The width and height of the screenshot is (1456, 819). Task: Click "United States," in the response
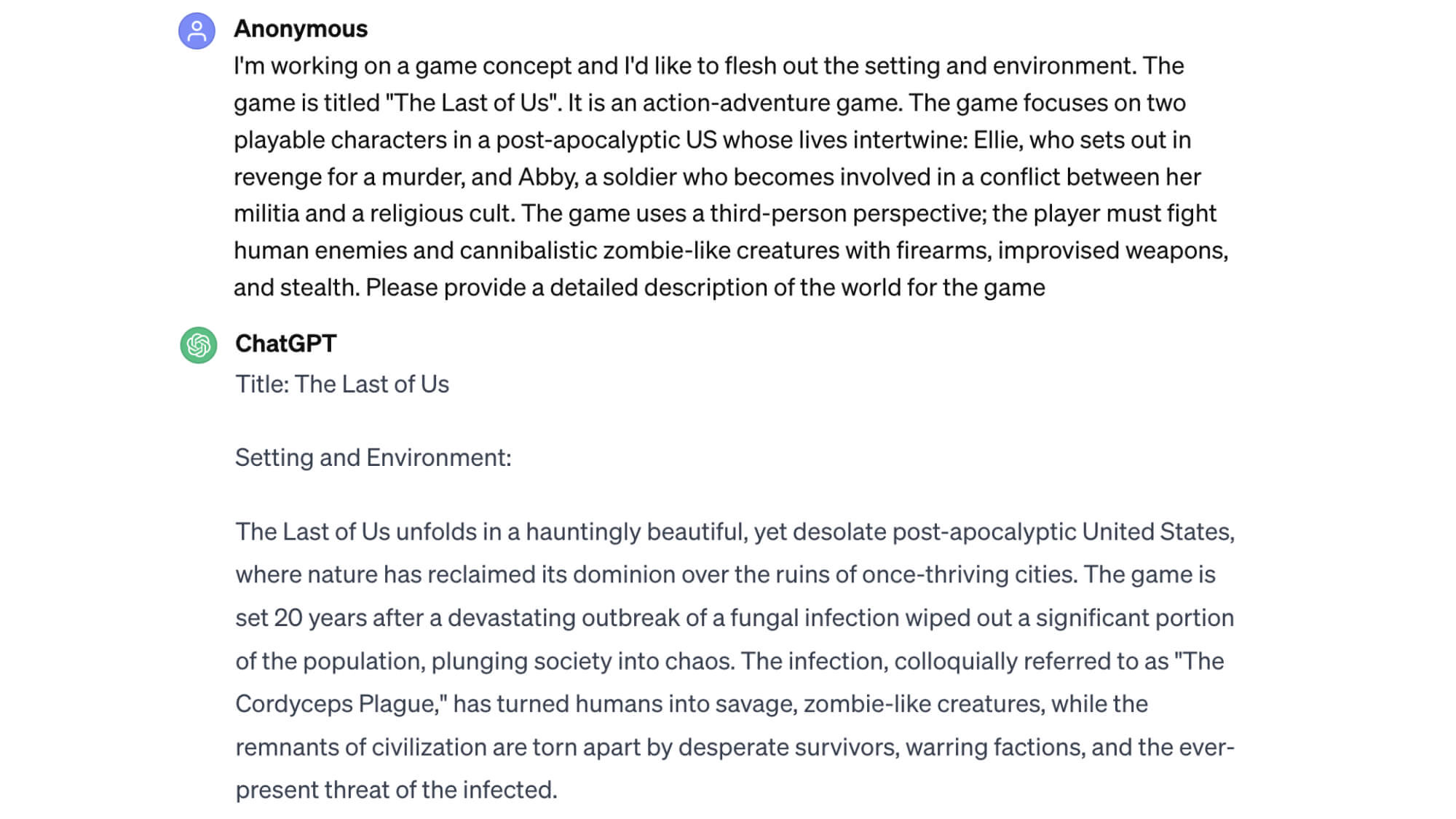click(1158, 532)
